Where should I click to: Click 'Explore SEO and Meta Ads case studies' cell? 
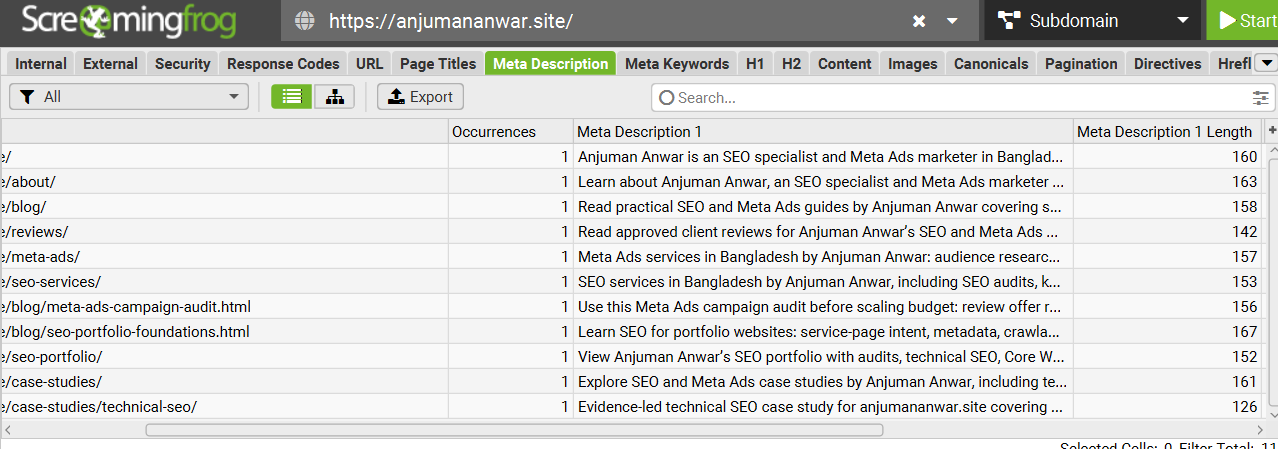[823, 382]
